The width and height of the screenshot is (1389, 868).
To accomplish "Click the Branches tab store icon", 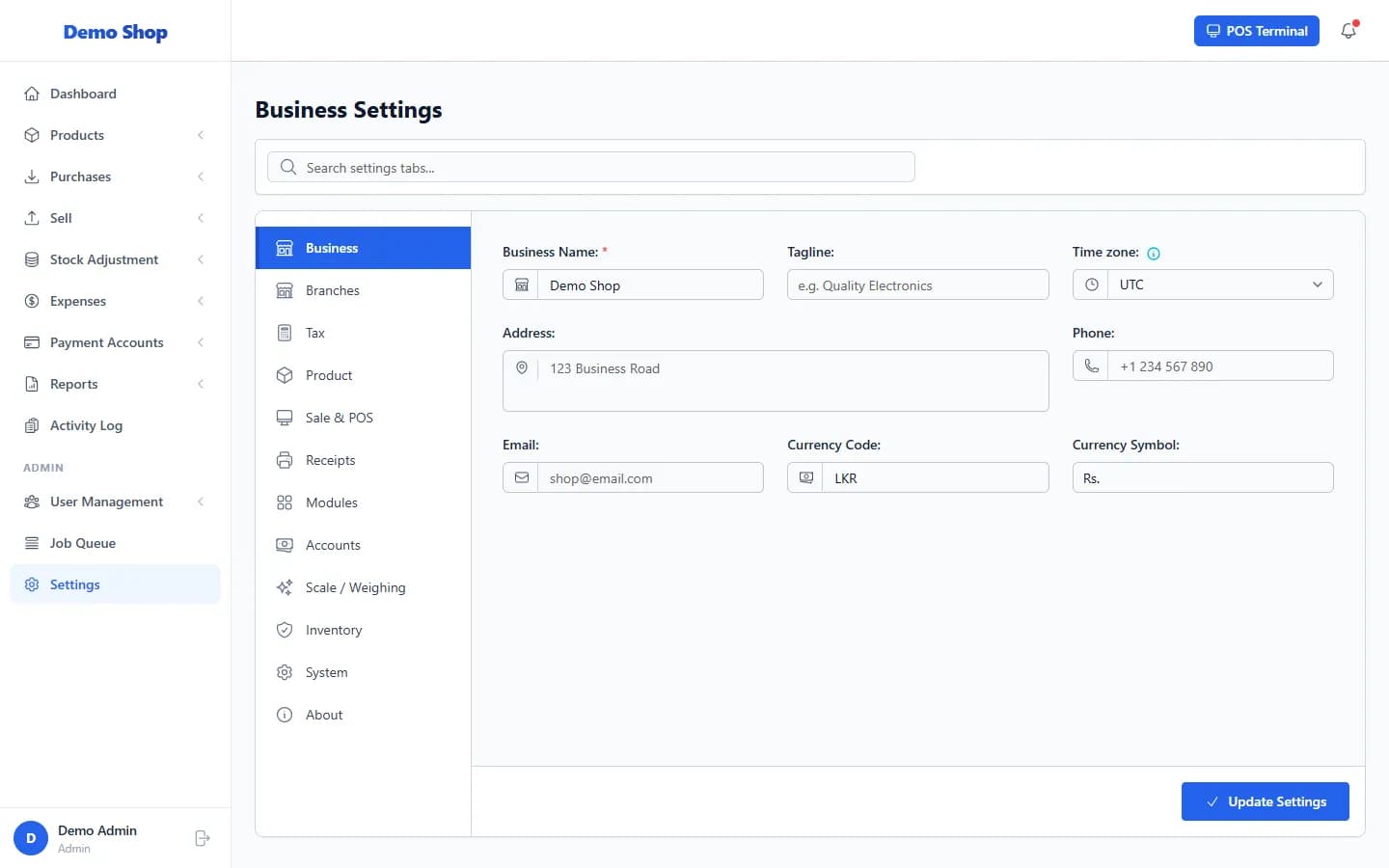I will tap(285, 290).
